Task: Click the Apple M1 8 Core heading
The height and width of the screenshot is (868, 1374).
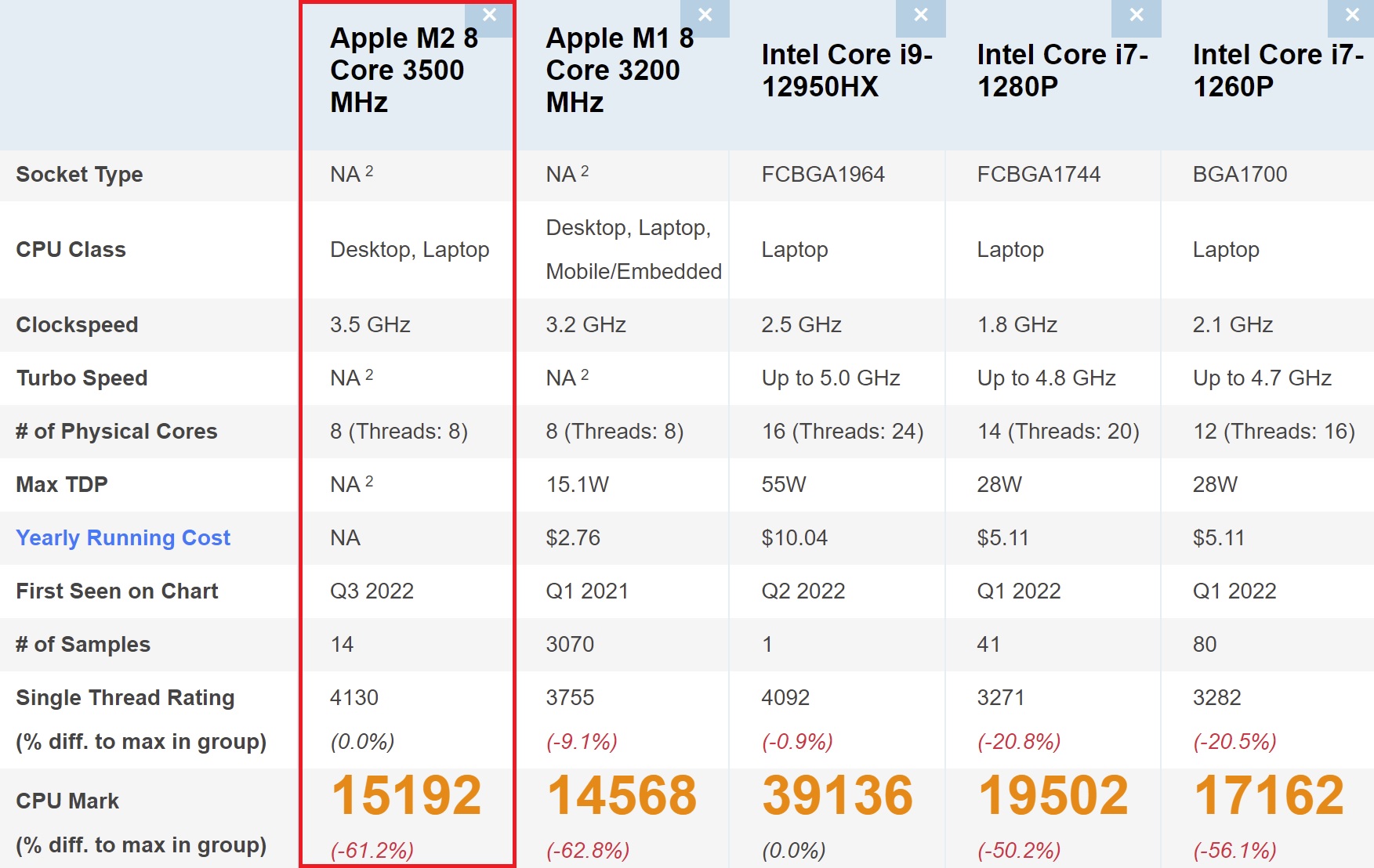Action: pos(619,71)
